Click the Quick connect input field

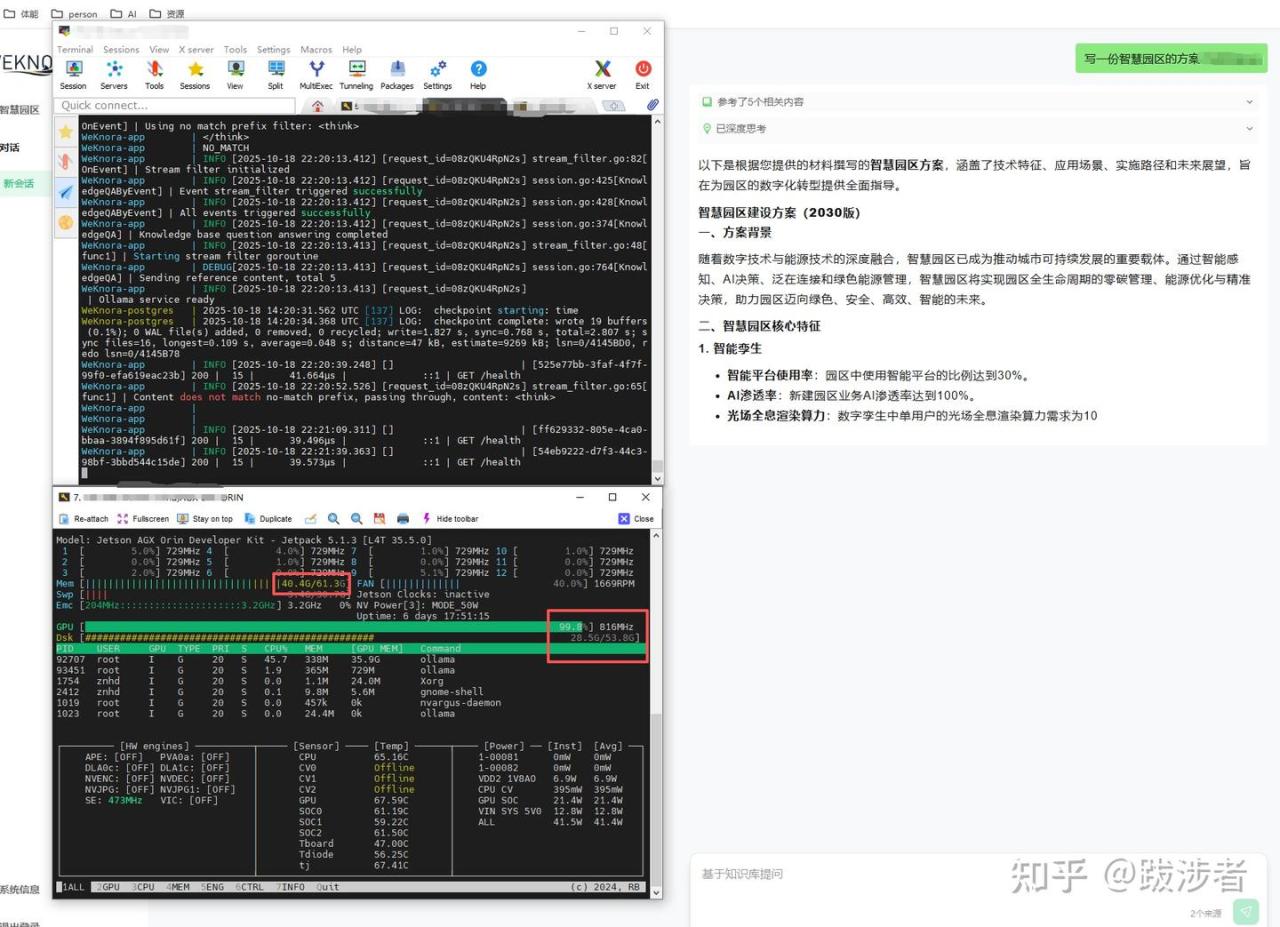175,105
